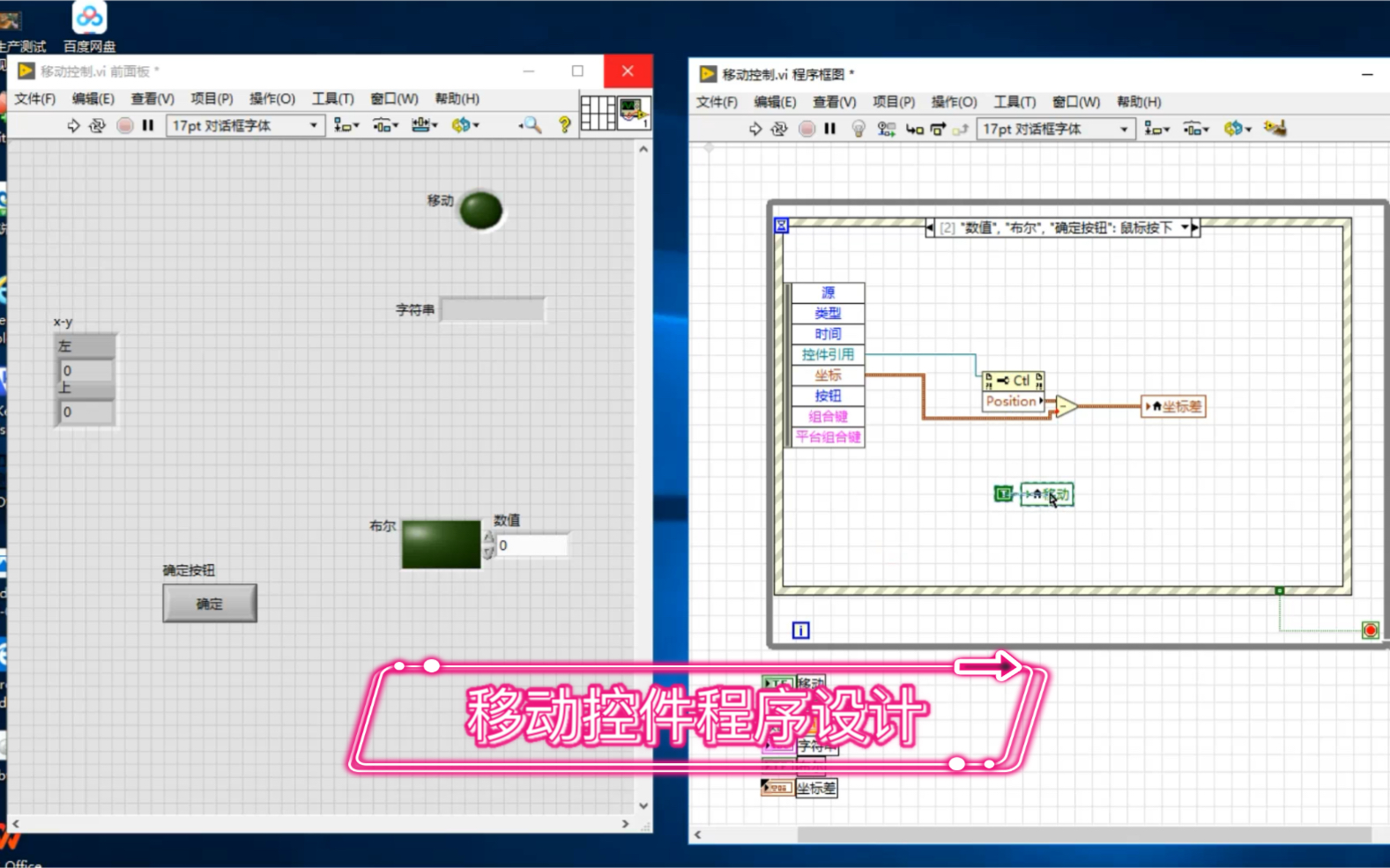Click the Subtract function node

(x=1066, y=406)
